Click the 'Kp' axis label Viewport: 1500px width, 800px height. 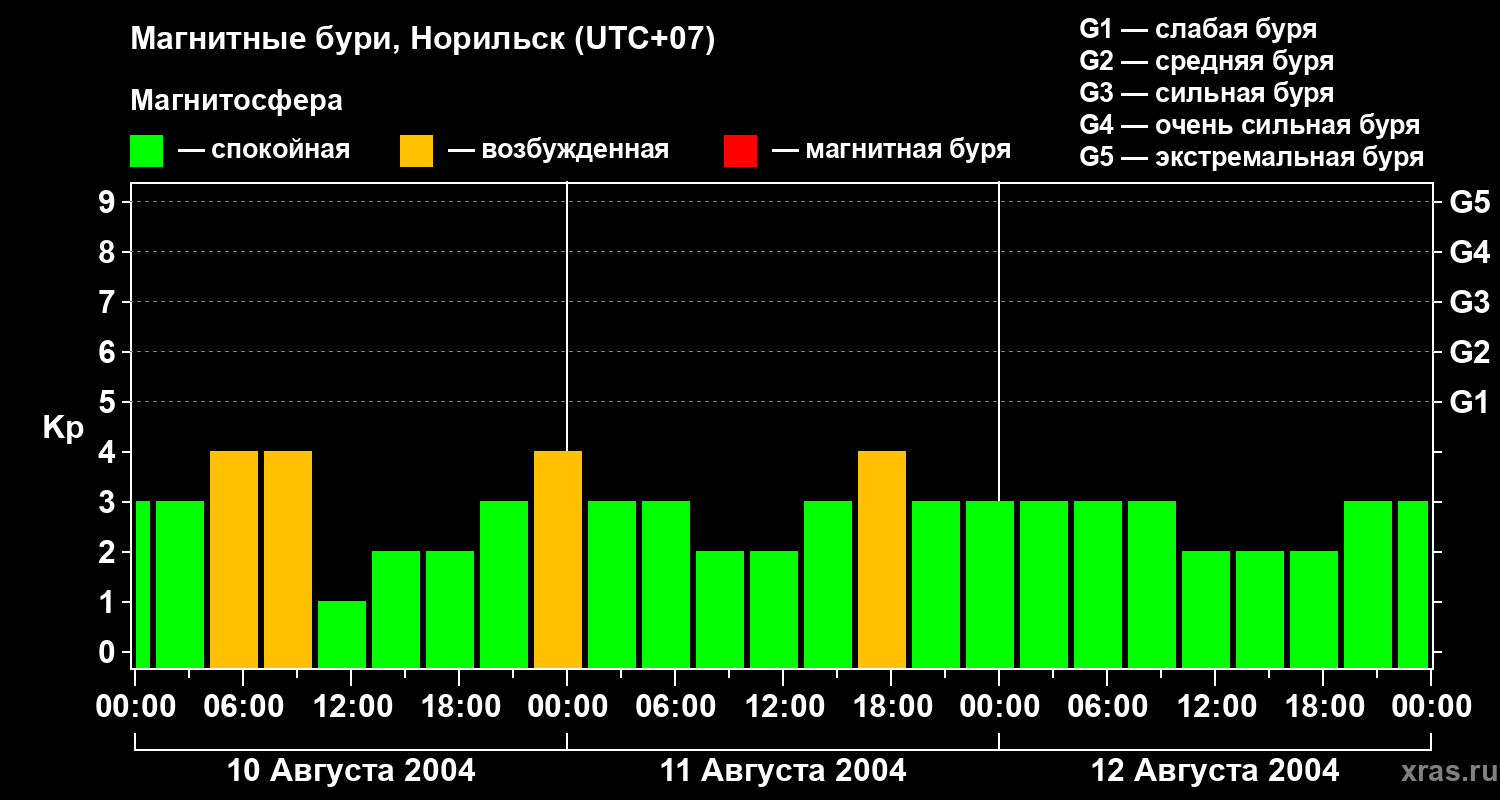[63, 428]
